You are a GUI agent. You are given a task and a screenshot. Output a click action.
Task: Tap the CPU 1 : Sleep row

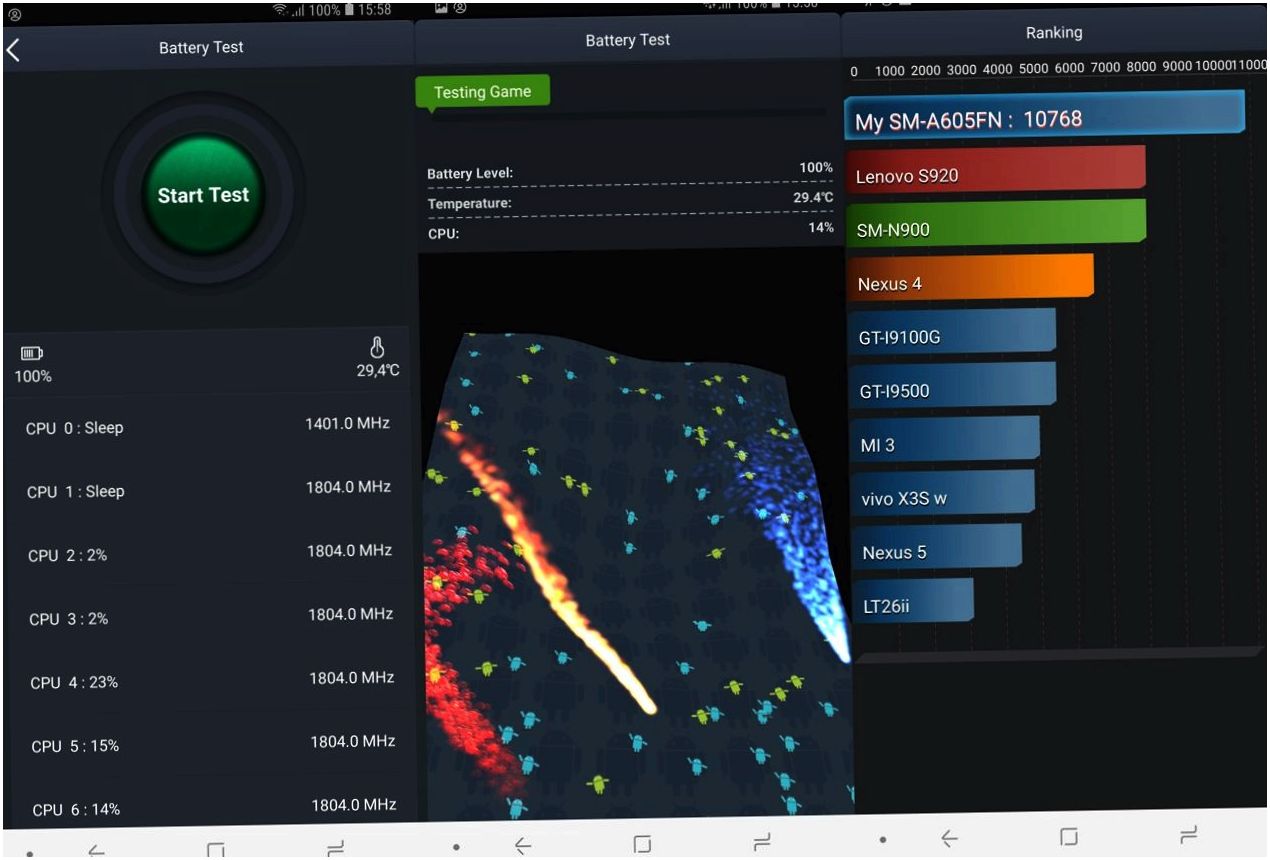click(x=207, y=489)
